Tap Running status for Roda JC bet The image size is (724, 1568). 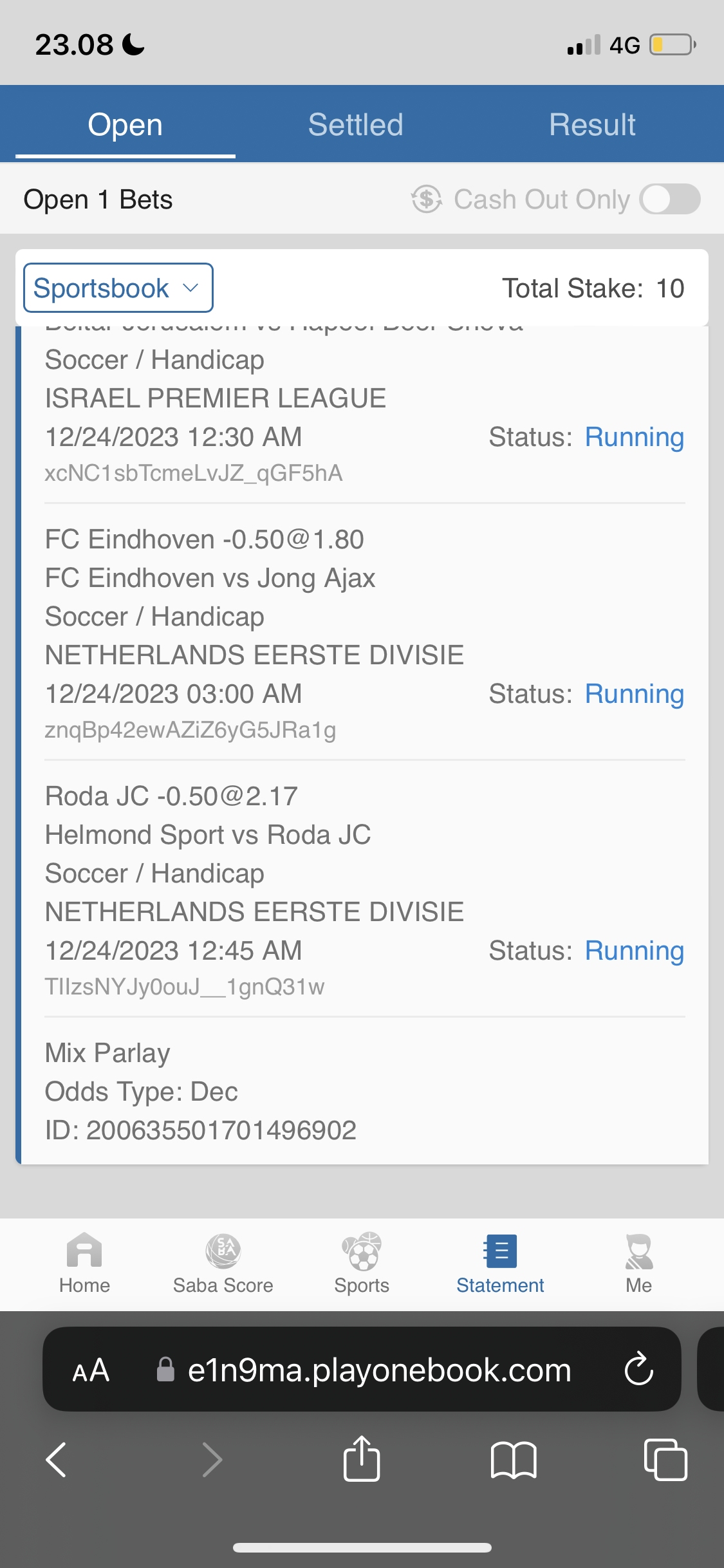tap(634, 951)
